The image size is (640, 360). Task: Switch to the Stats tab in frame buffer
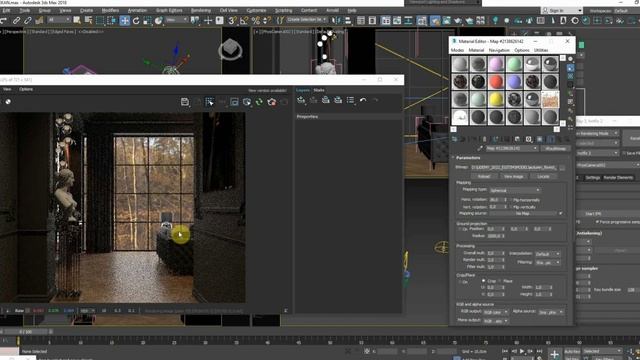tap(319, 90)
